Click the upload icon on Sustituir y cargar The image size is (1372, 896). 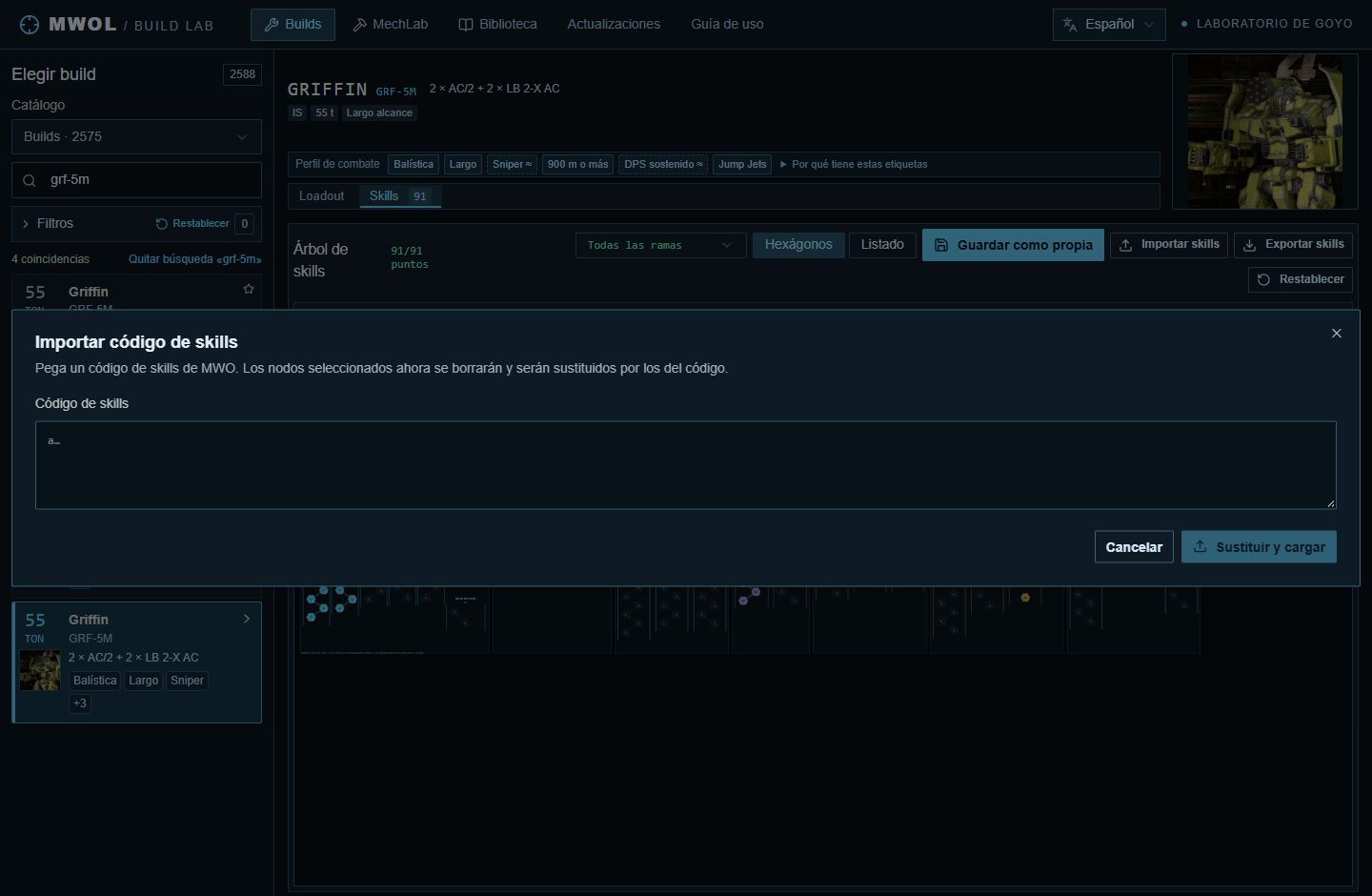[x=1200, y=547]
